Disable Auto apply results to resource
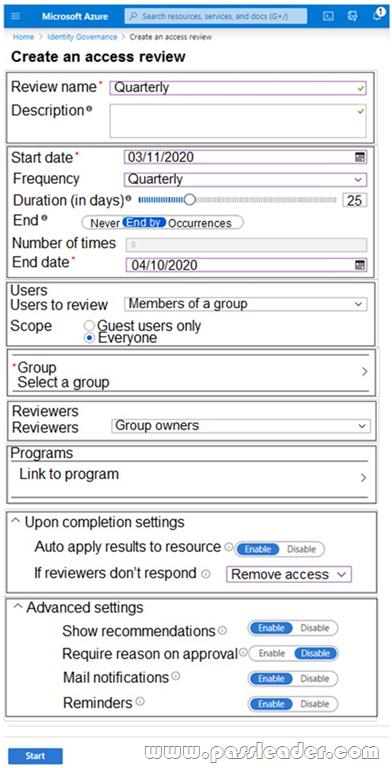Screen dimensions: 392x768 point(301,549)
